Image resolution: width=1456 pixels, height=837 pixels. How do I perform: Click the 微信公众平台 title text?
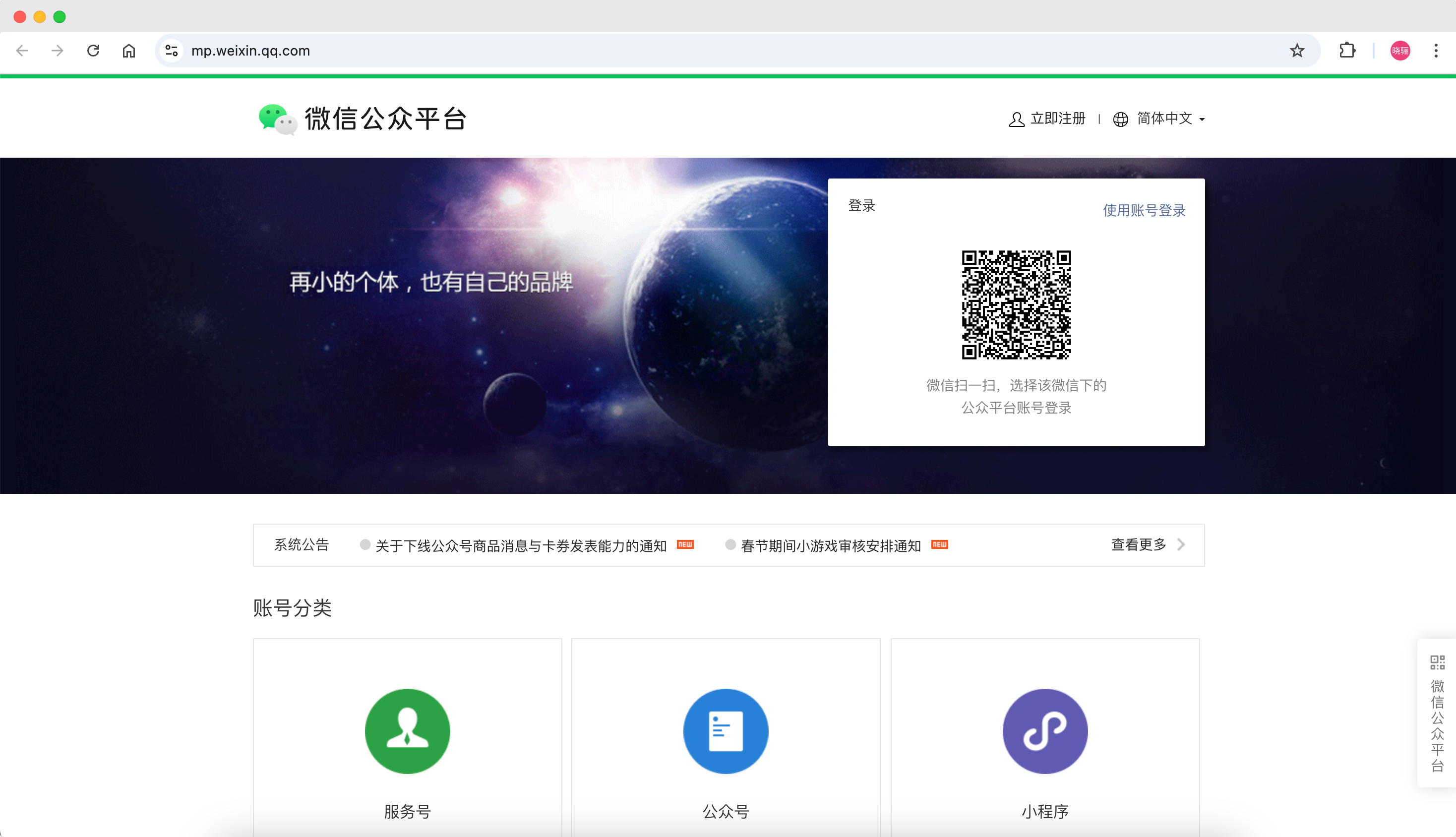[385, 119]
